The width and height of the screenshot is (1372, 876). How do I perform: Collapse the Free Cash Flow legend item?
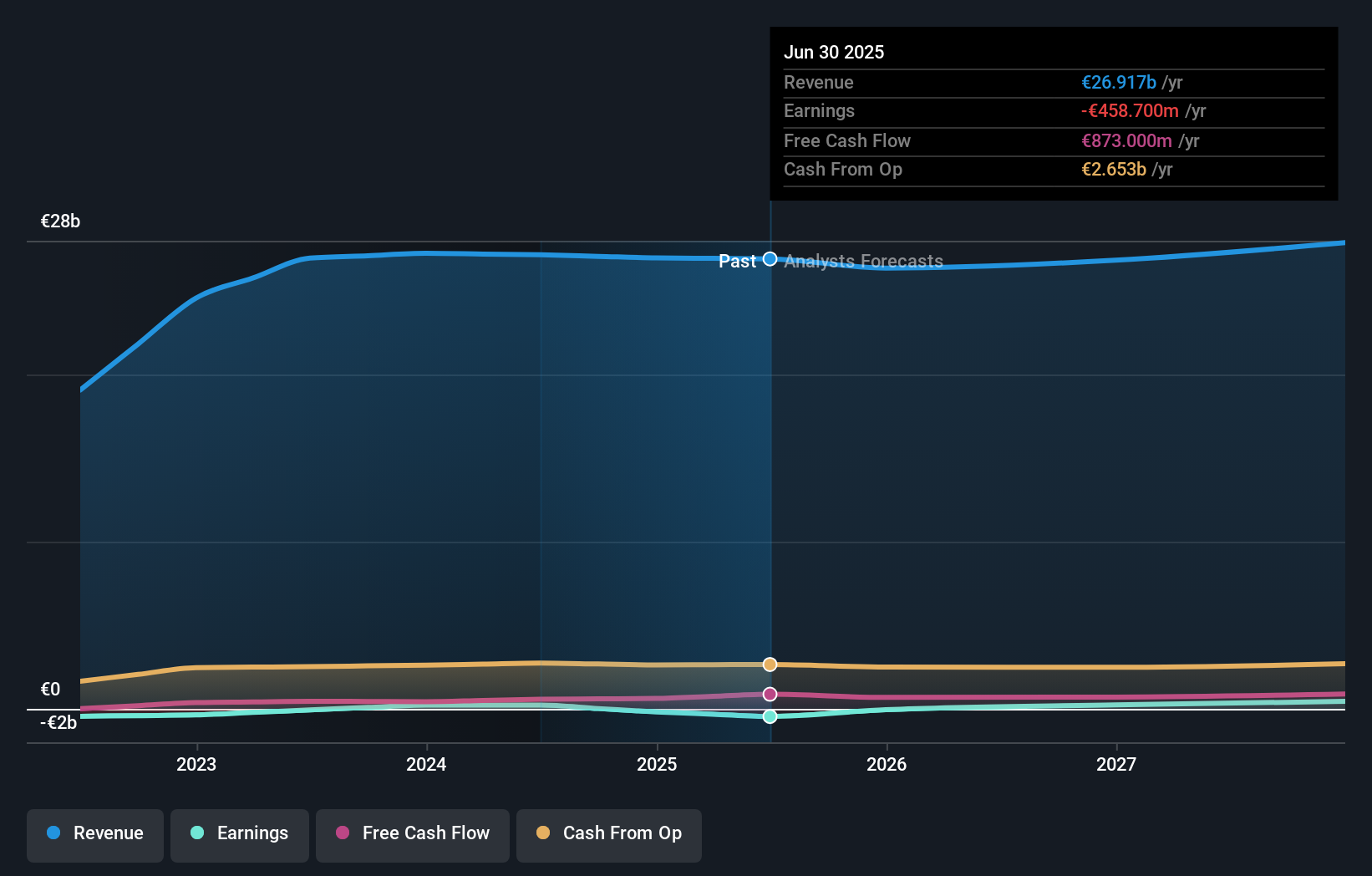[x=413, y=833]
